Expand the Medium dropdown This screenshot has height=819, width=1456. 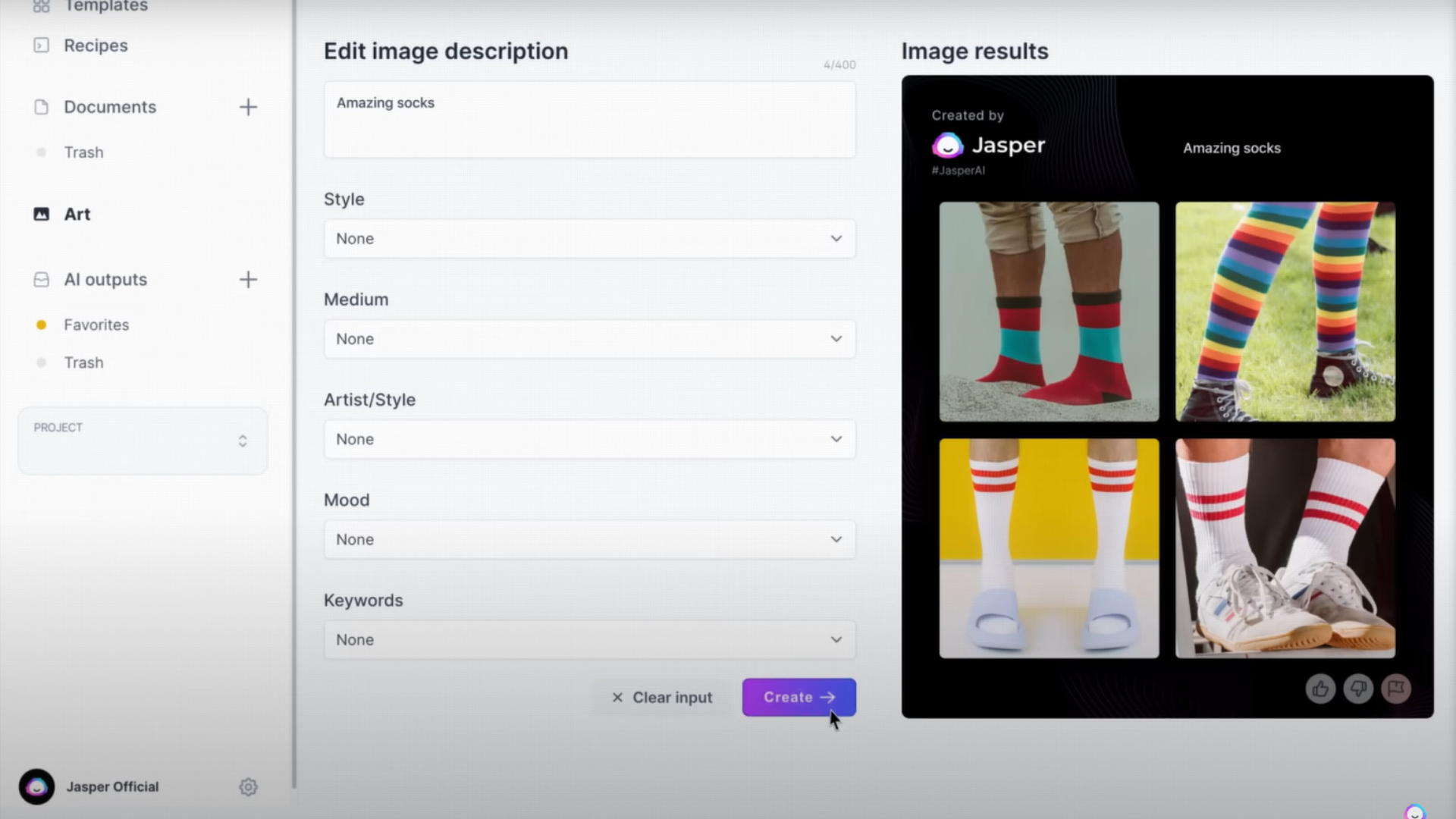click(x=589, y=339)
